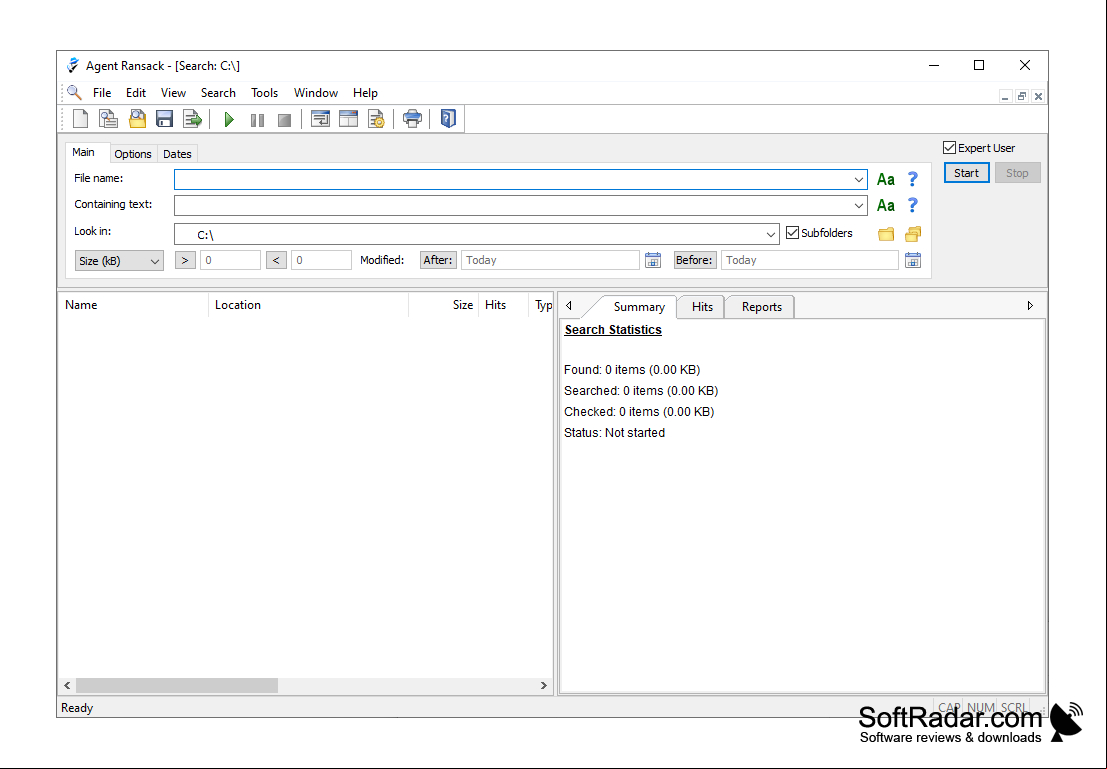The width and height of the screenshot is (1107, 769).
Task: Open saved search folder icon
Action: 137,119
